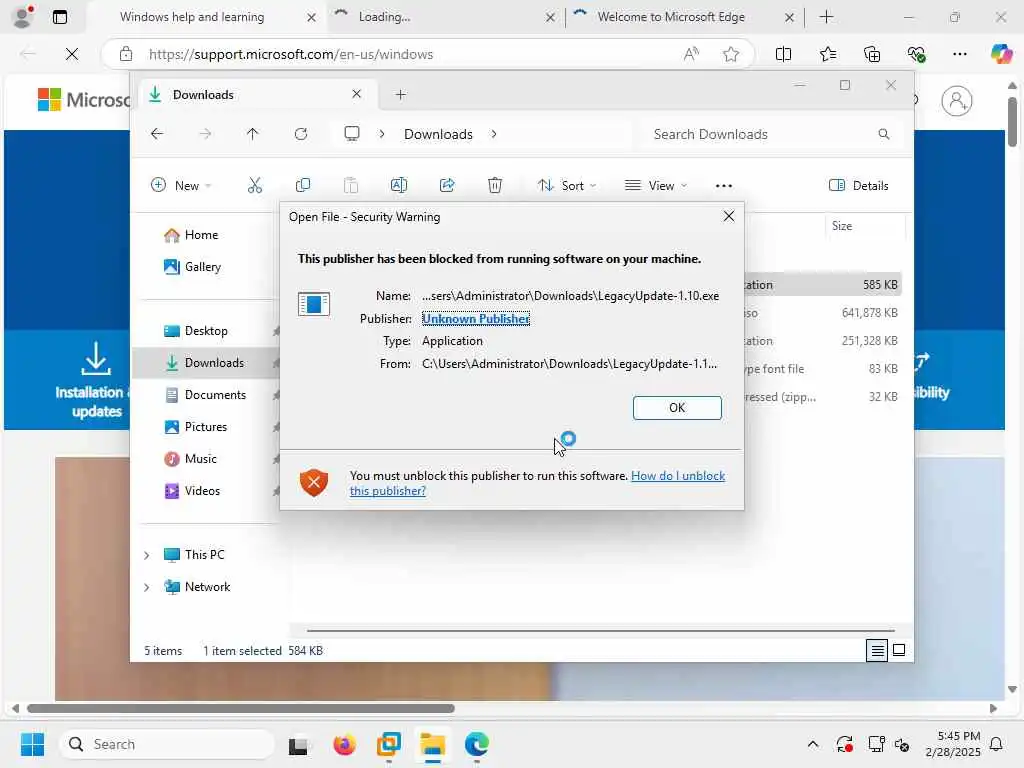Open the Copilot icon in Edge
The image size is (1024, 768).
(1001, 54)
